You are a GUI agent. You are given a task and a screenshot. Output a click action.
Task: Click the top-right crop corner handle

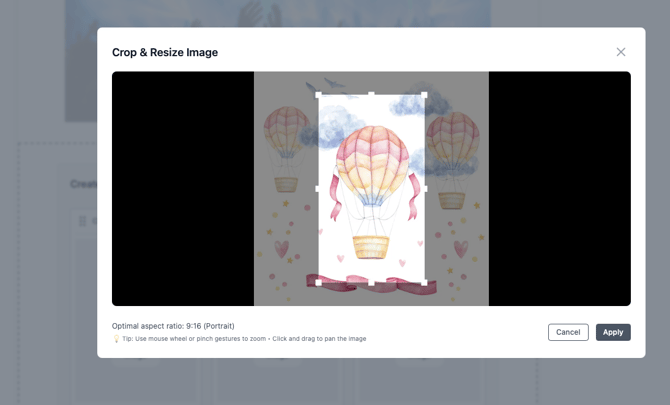point(425,95)
